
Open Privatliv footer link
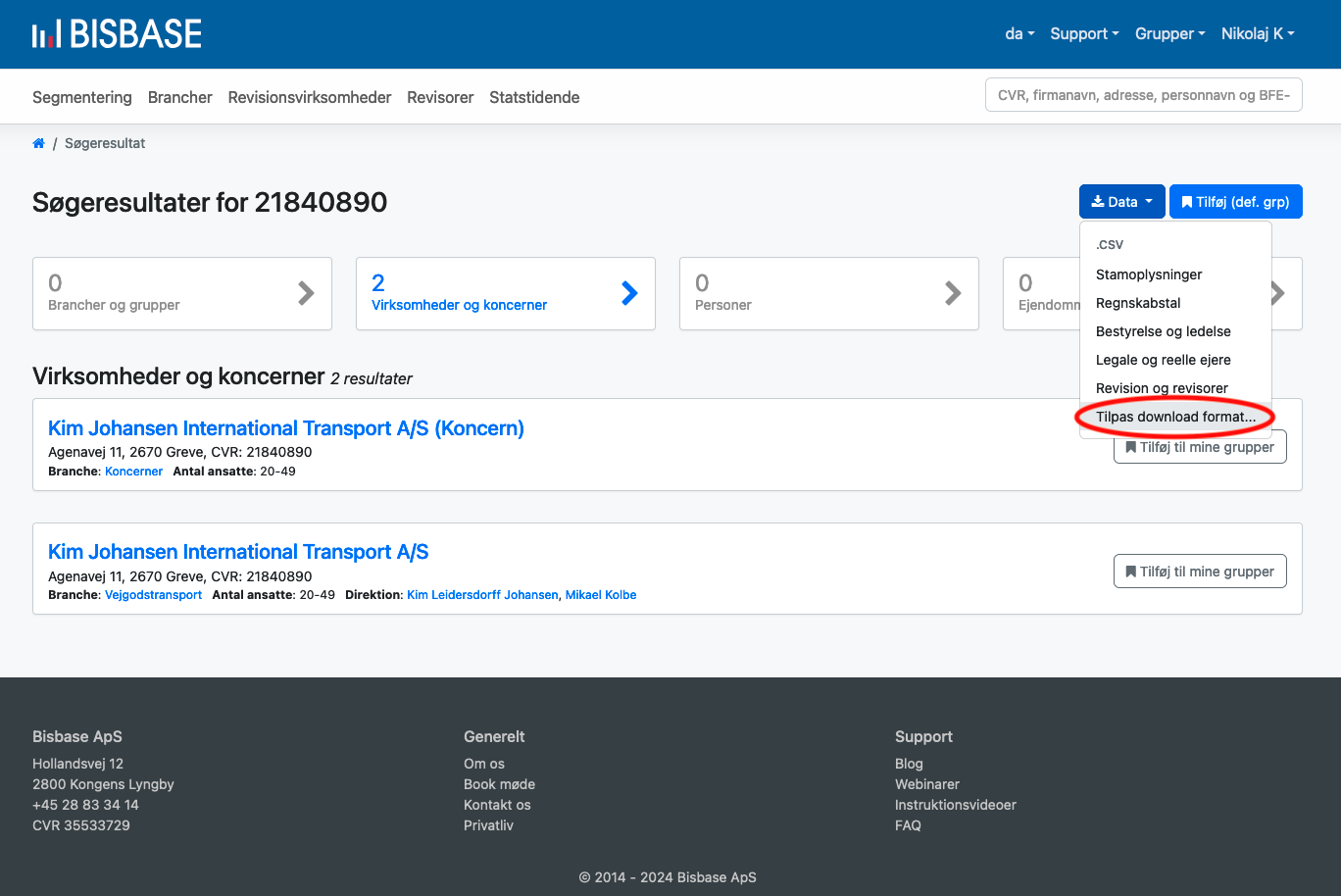click(488, 825)
